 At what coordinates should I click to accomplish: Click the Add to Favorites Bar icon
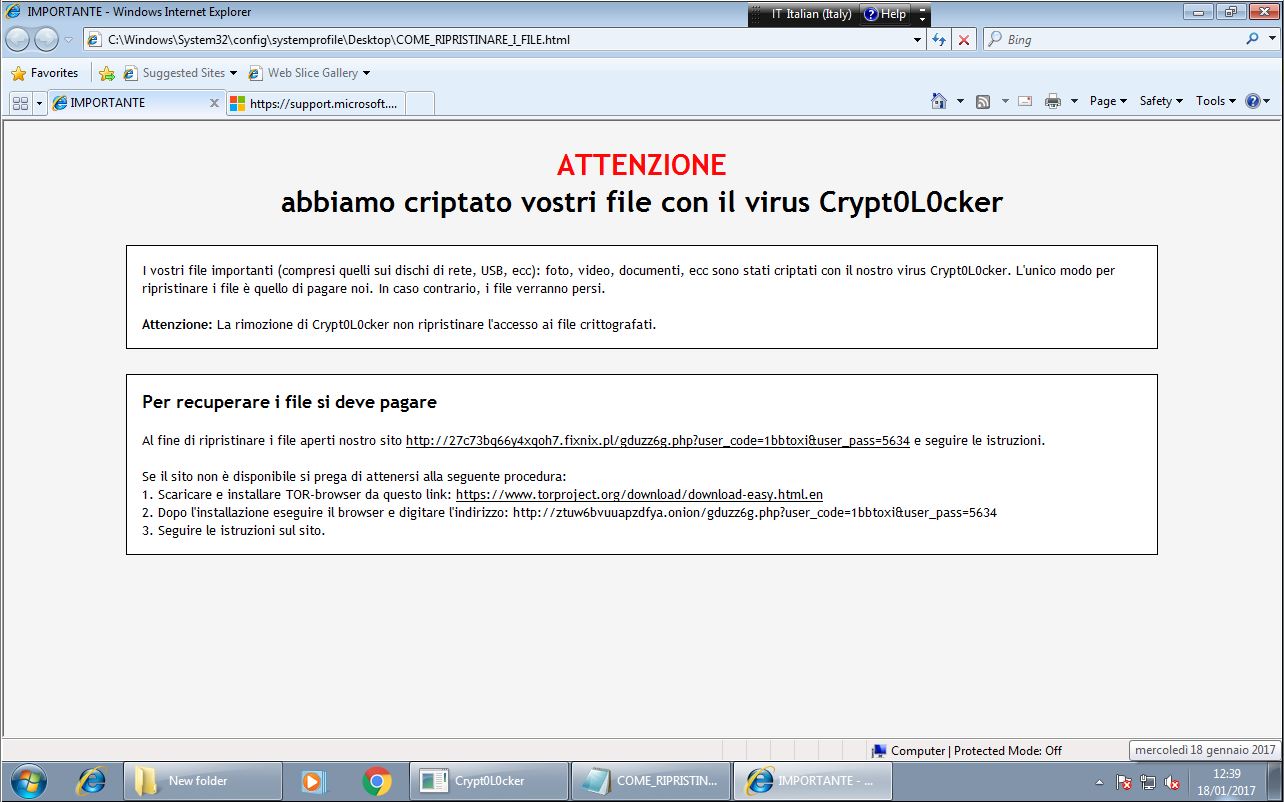point(106,73)
